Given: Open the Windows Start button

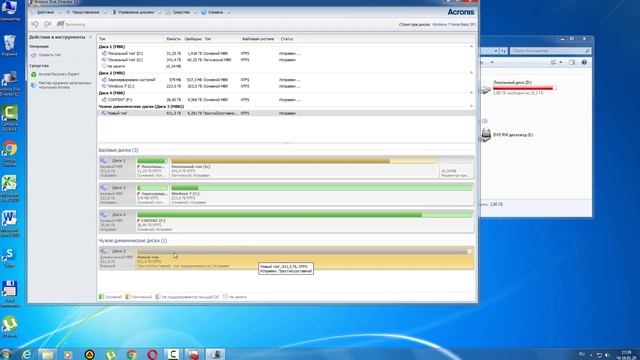Looking at the screenshot, I should pos(6,354).
